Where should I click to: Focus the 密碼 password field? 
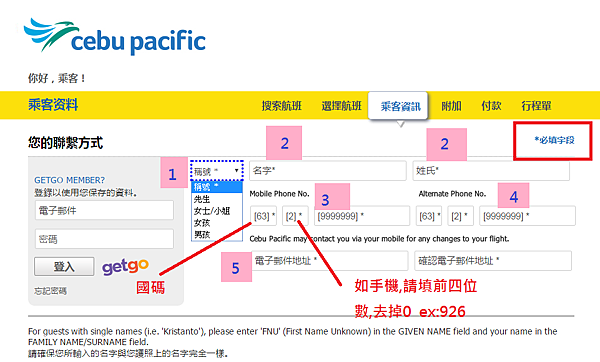(x=104, y=239)
